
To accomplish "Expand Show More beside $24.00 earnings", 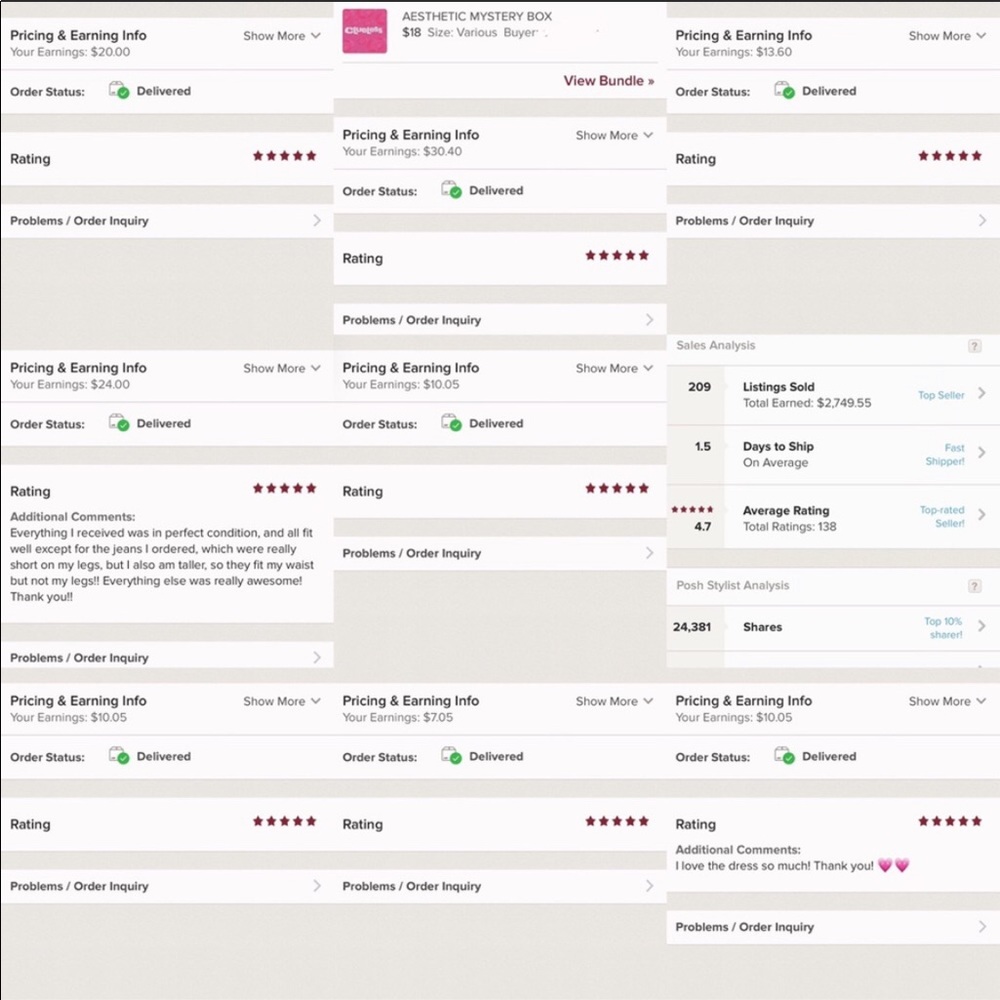I will click(x=282, y=369).
